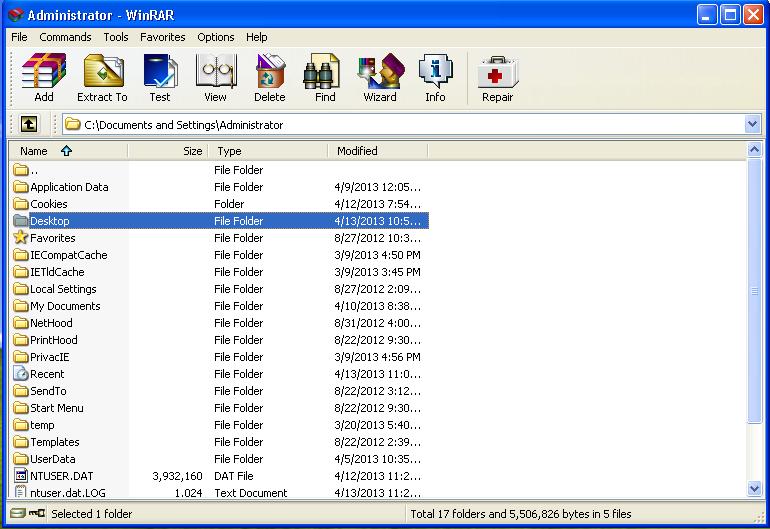
Task: Click the scrollbar down arrow
Action: tap(754, 488)
